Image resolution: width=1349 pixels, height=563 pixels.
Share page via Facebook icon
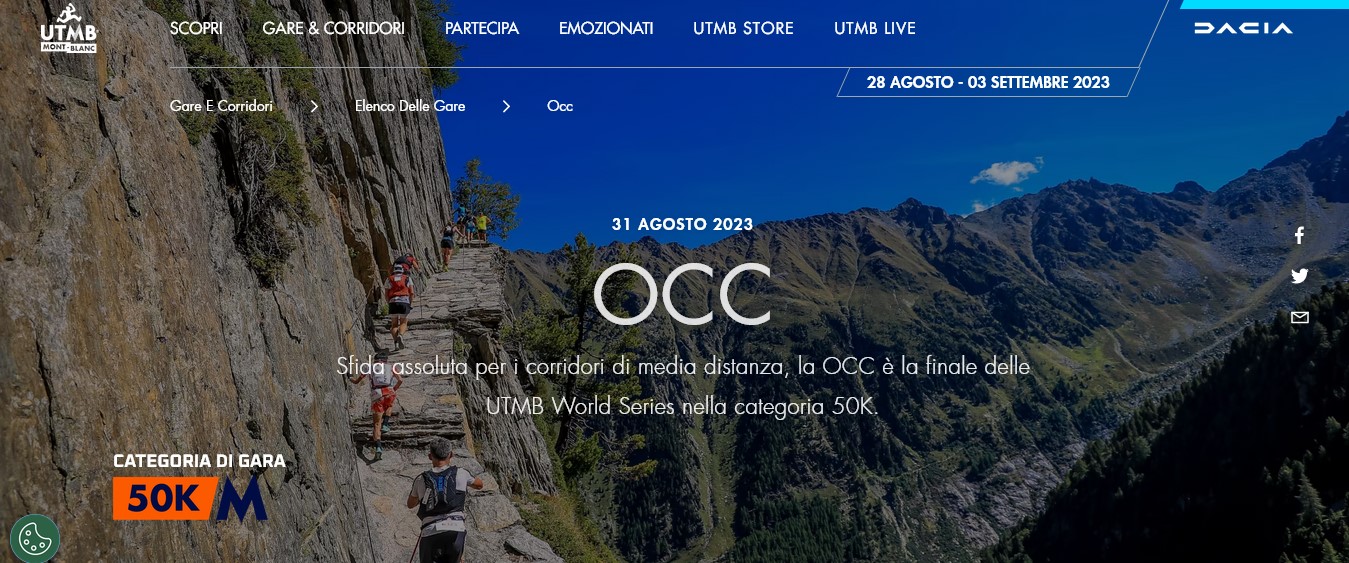click(x=1299, y=236)
